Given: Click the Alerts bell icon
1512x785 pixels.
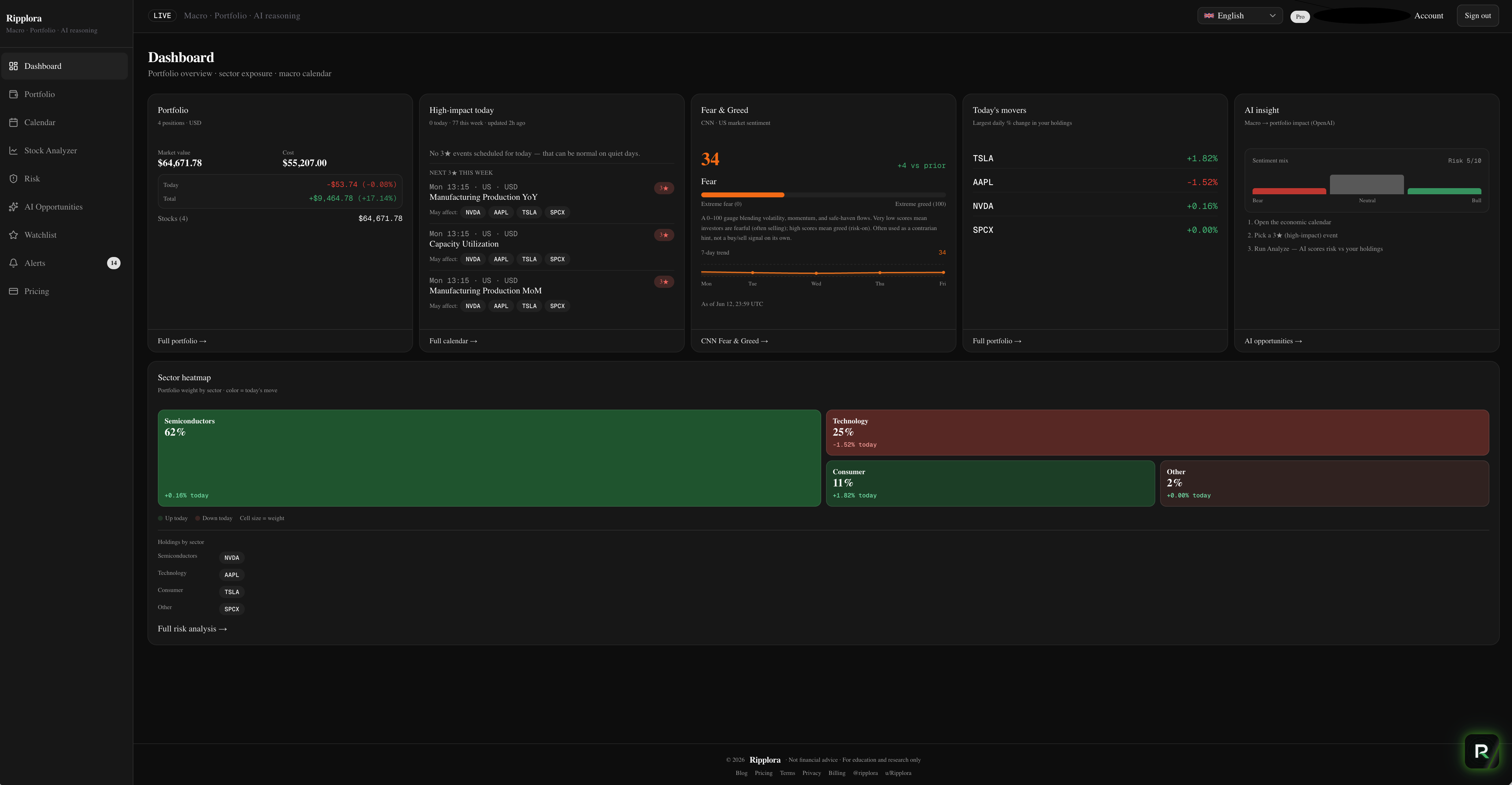Looking at the screenshot, I should coord(13,263).
